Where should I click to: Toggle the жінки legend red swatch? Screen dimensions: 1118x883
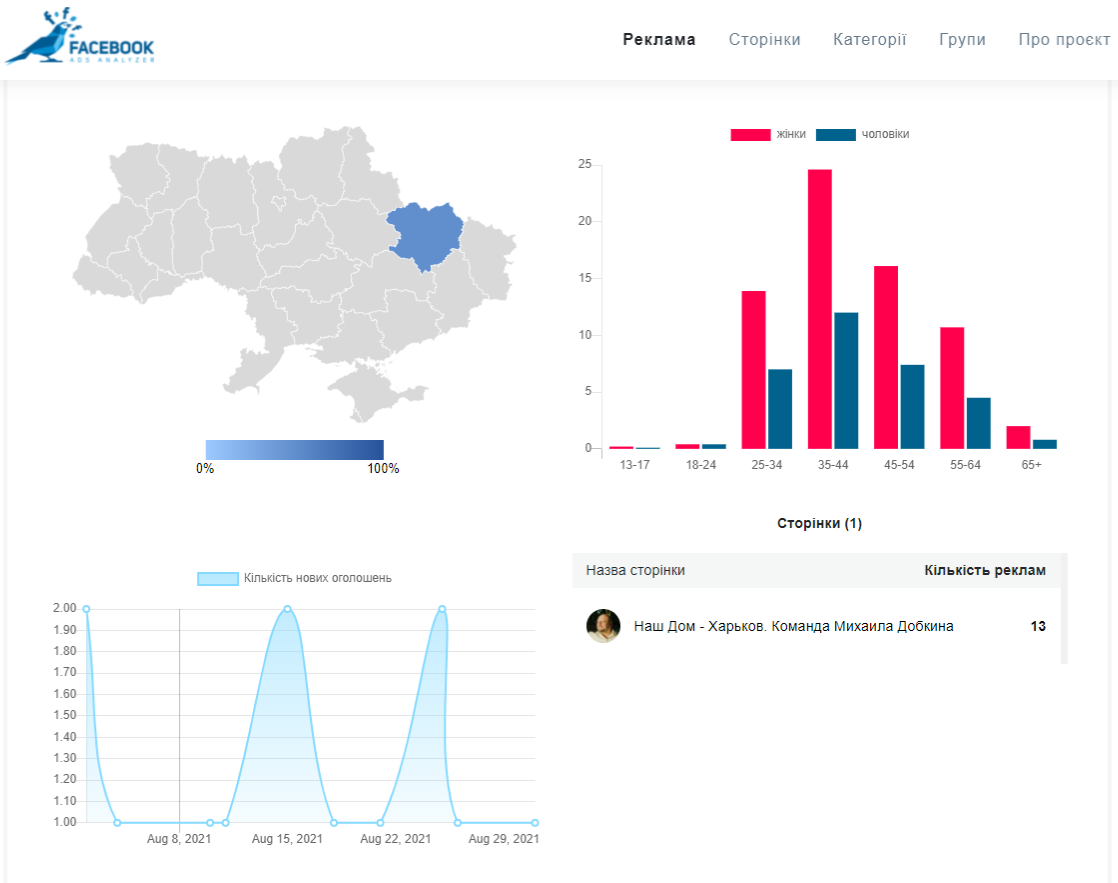point(750,135)
